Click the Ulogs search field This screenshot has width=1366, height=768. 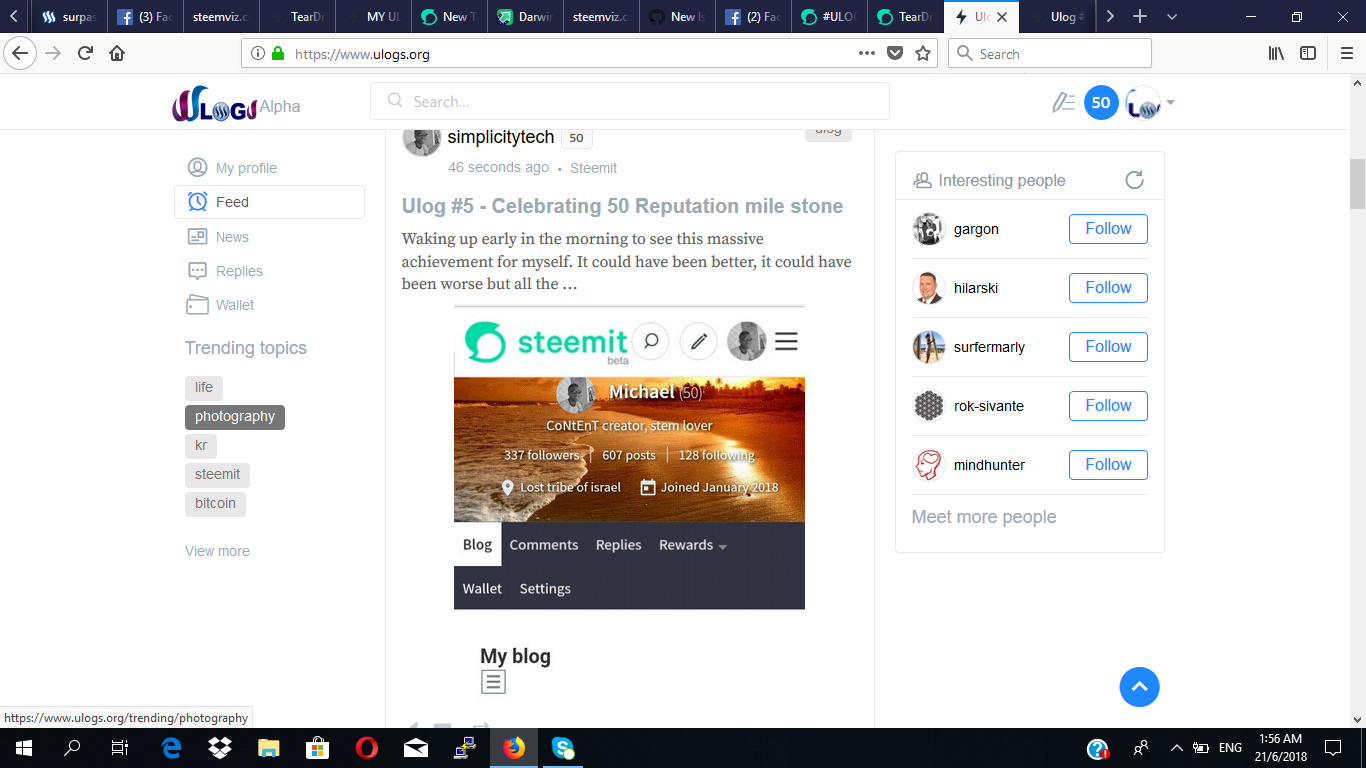pos(630,101)
